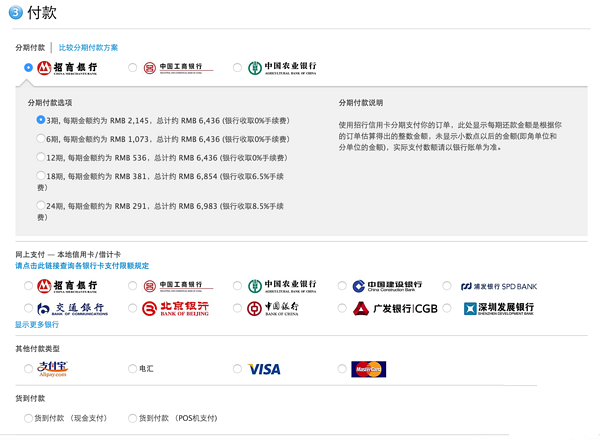Select China Merchants Bank installment radio button
The image size is (600, 440).
[x=28, y=68]
